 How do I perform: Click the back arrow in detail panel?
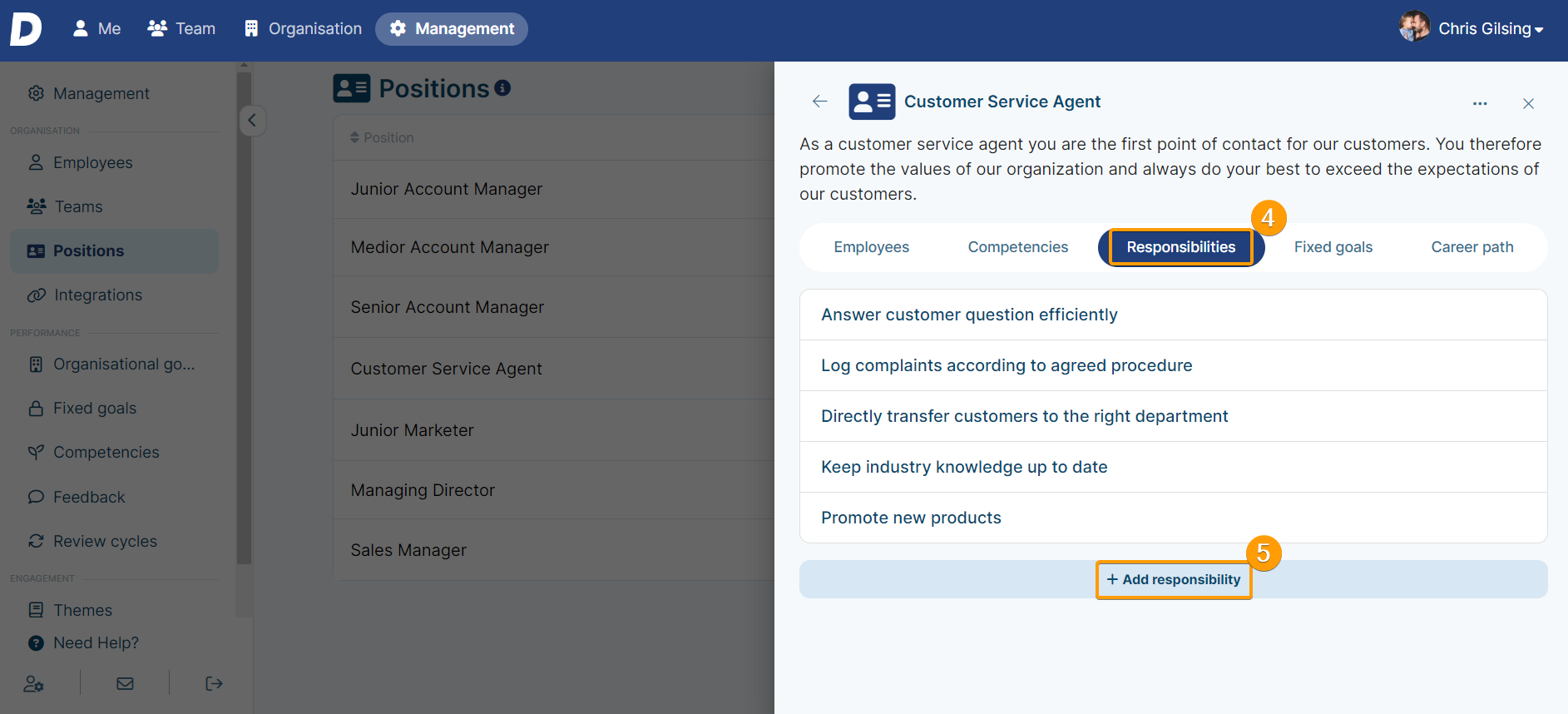[820, 102]
